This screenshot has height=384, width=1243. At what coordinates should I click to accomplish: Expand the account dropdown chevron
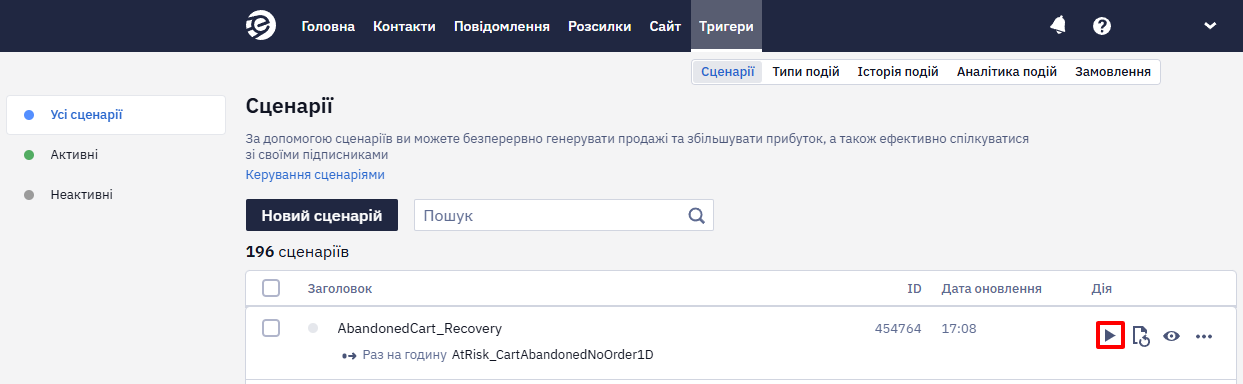[1210, 26]
